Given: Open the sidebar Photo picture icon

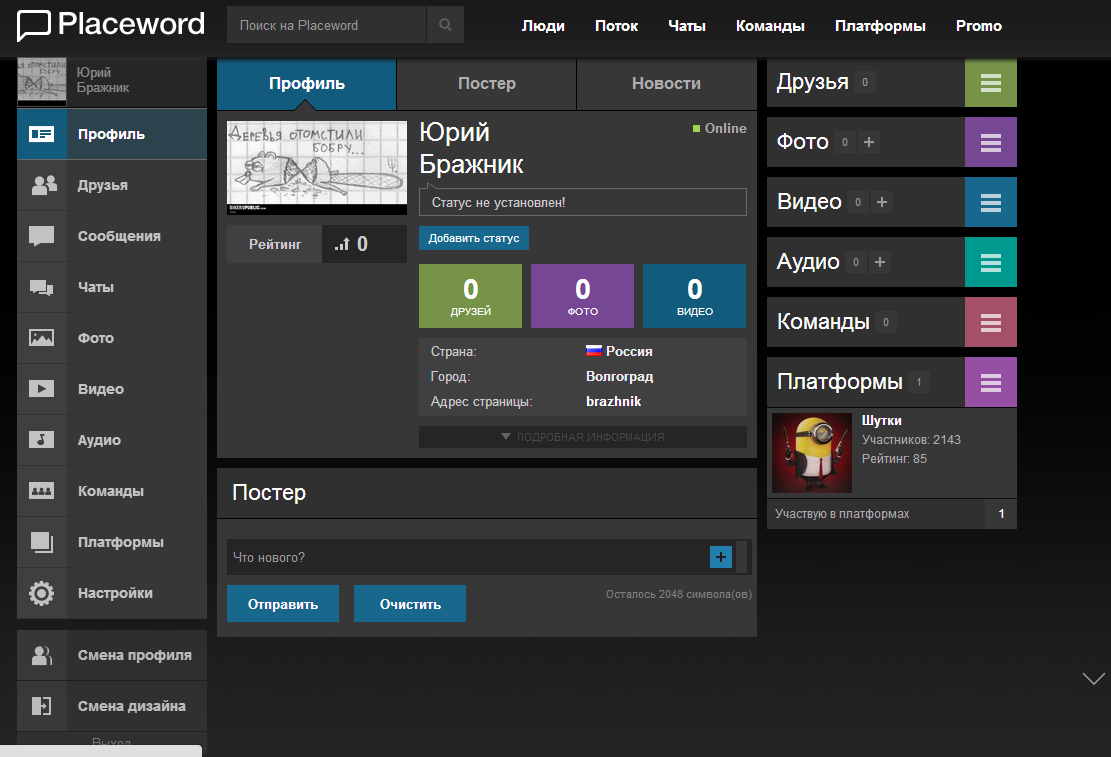Looking at the screenshot, I should click(42, 338).
